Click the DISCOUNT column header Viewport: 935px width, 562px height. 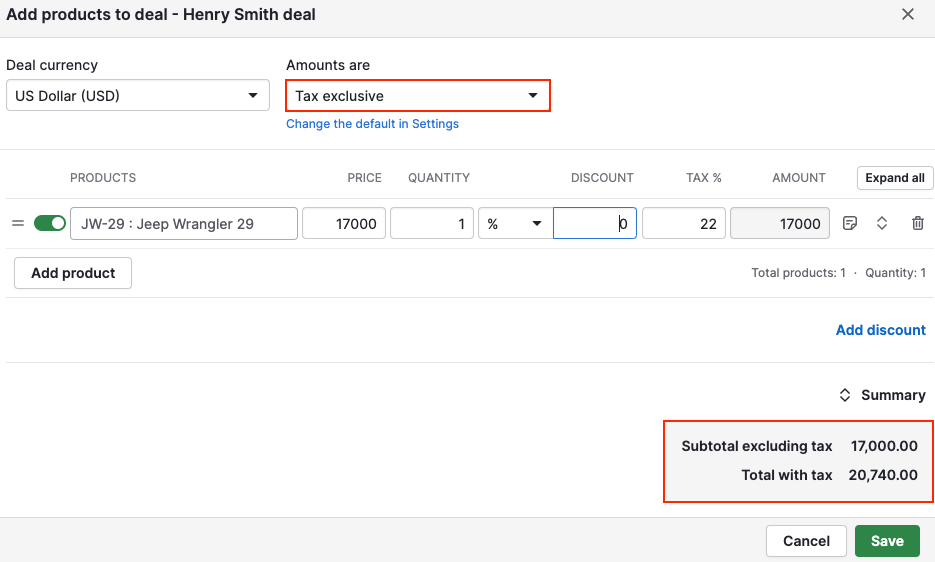coord(602,178)
